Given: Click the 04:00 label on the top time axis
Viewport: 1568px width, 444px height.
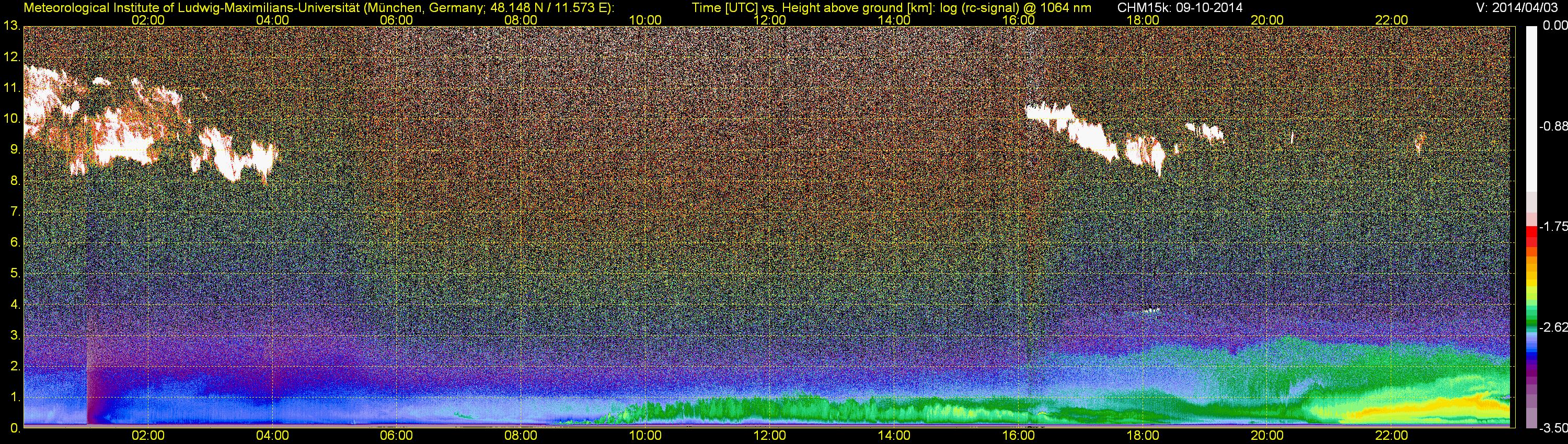Looking at the screenshot, I should pyautogui.click(x=272, y=20).
